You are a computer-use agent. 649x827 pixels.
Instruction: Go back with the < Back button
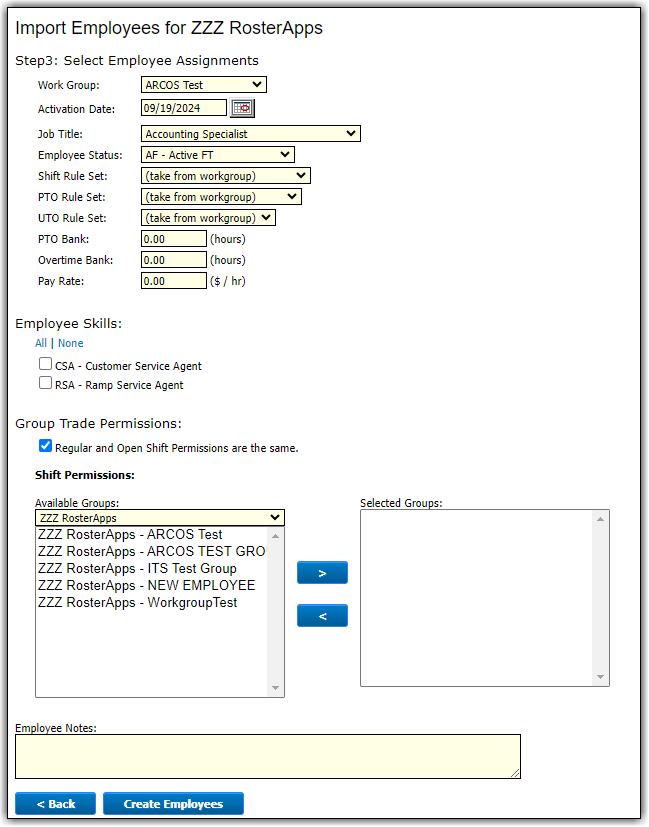pos(55,804)
